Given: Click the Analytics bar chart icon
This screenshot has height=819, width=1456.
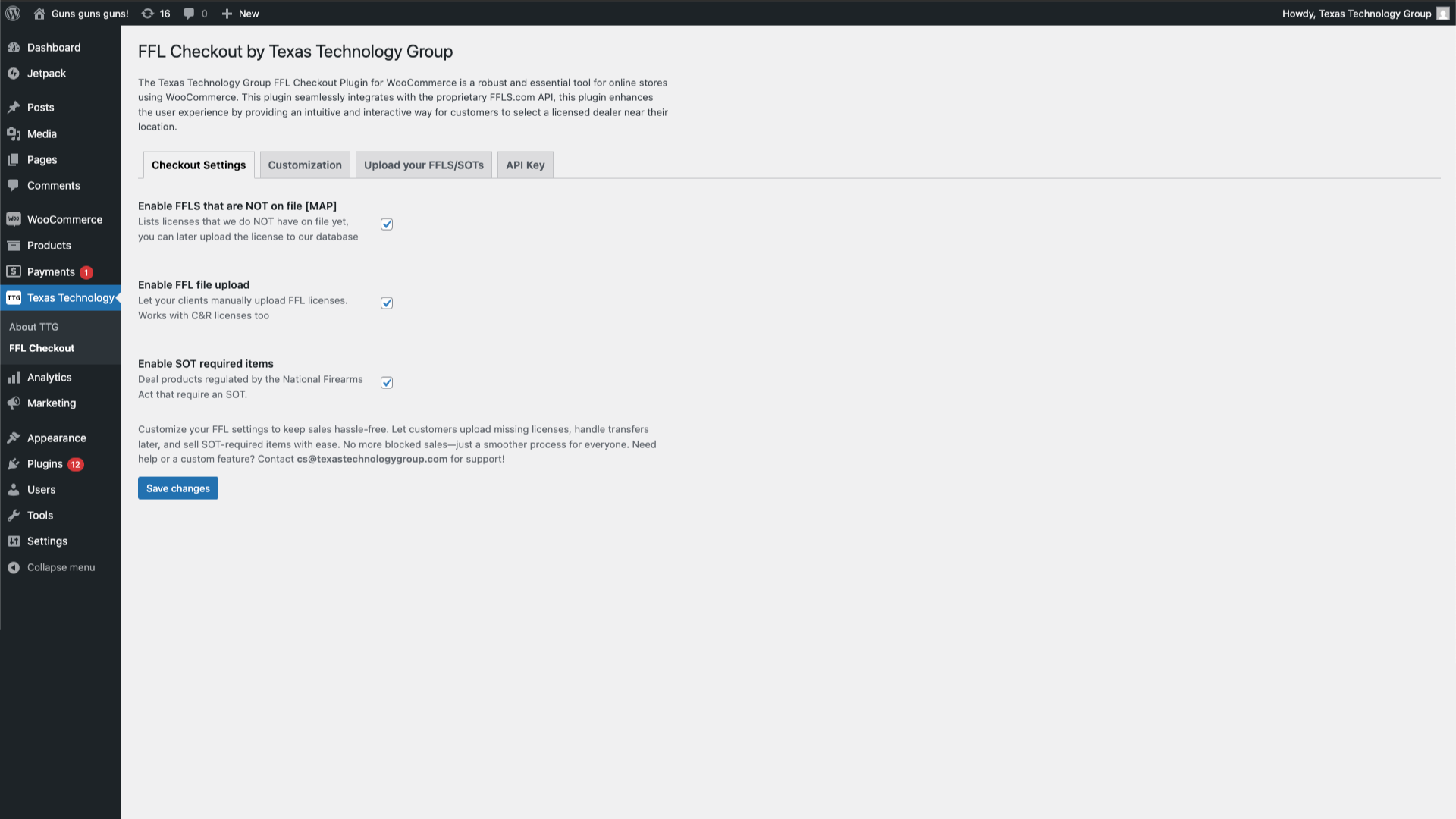Looking at the screenshot, I should point(14,377).
